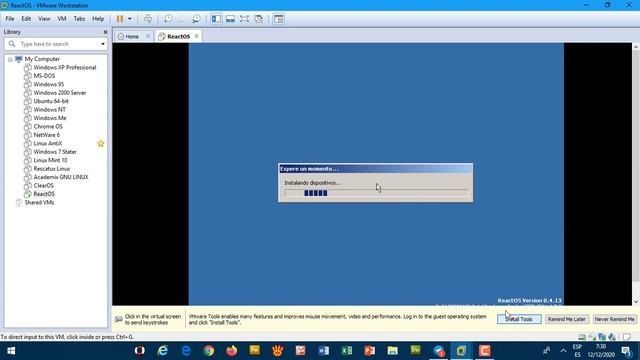The image size is (640, 360).
Task: Select Windows 7 Stater VM
Action: 55,152
